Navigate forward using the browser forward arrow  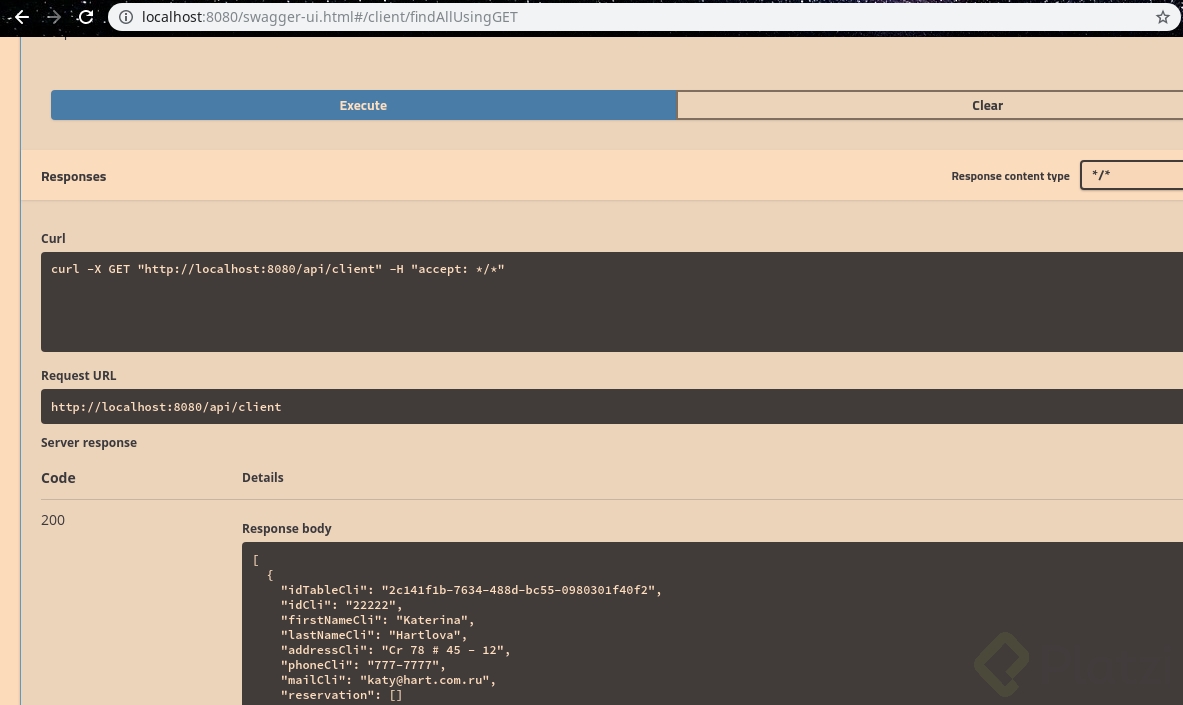point(53,17)
